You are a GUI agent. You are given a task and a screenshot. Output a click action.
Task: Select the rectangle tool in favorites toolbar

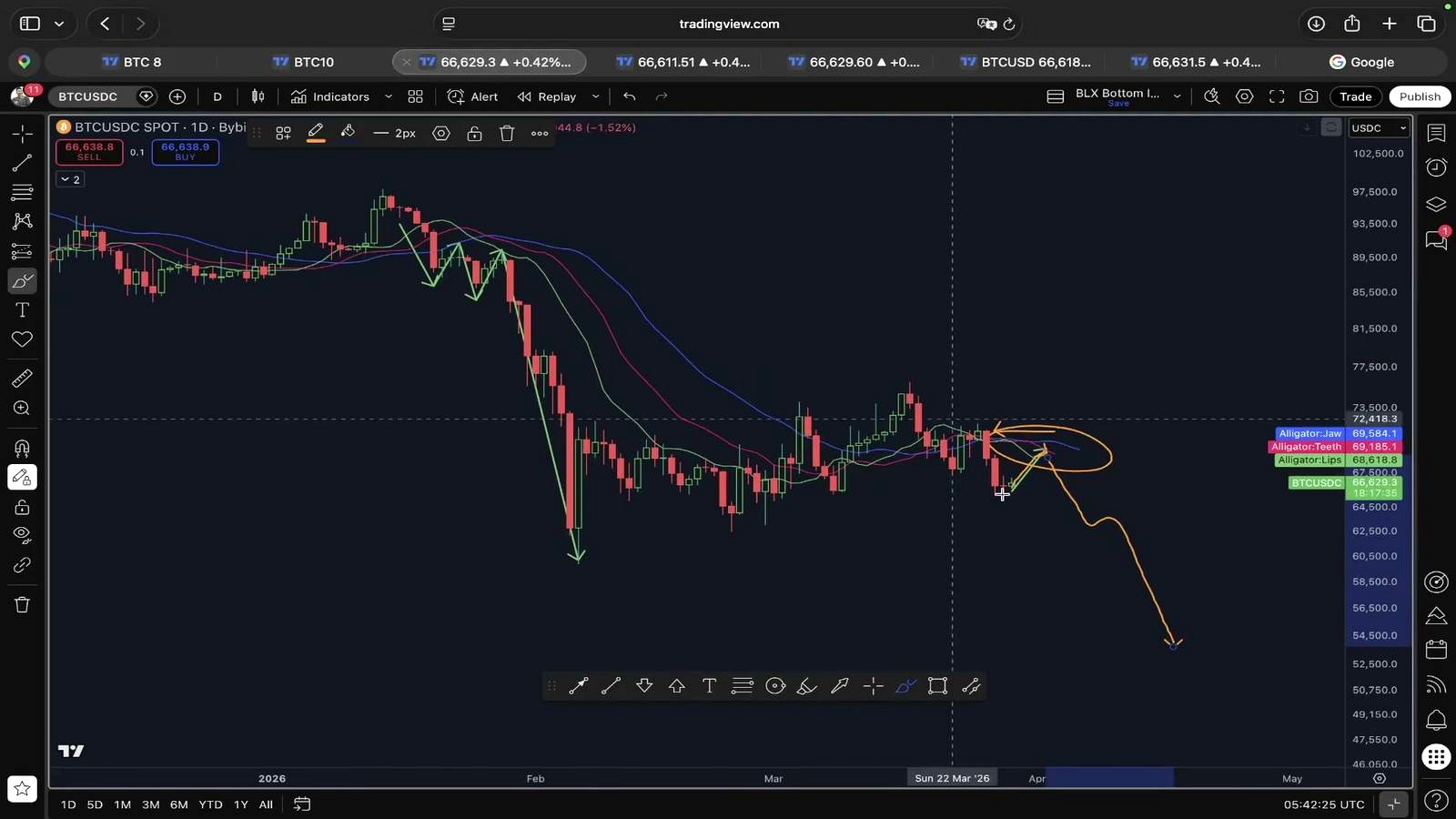point(937,686)
